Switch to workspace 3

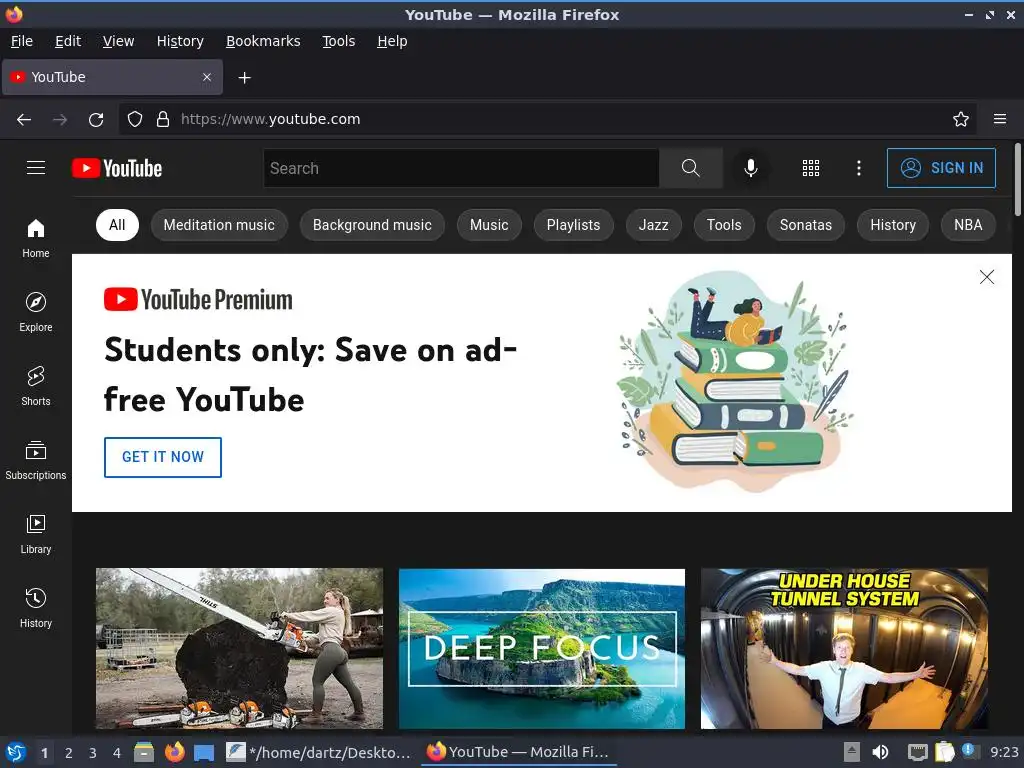click(93, 753)
